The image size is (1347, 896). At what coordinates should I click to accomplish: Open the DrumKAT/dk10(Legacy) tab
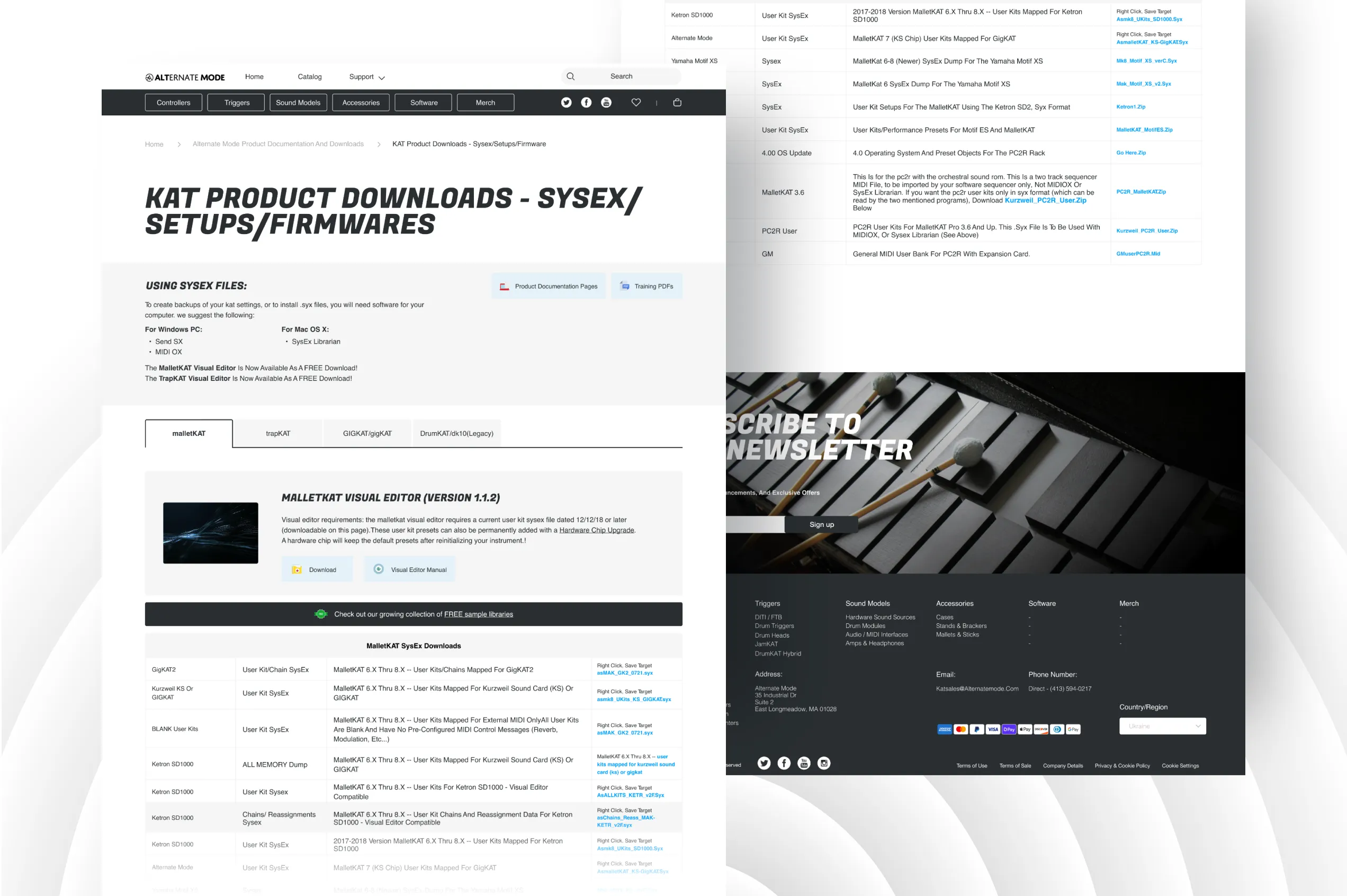point(456,433)
